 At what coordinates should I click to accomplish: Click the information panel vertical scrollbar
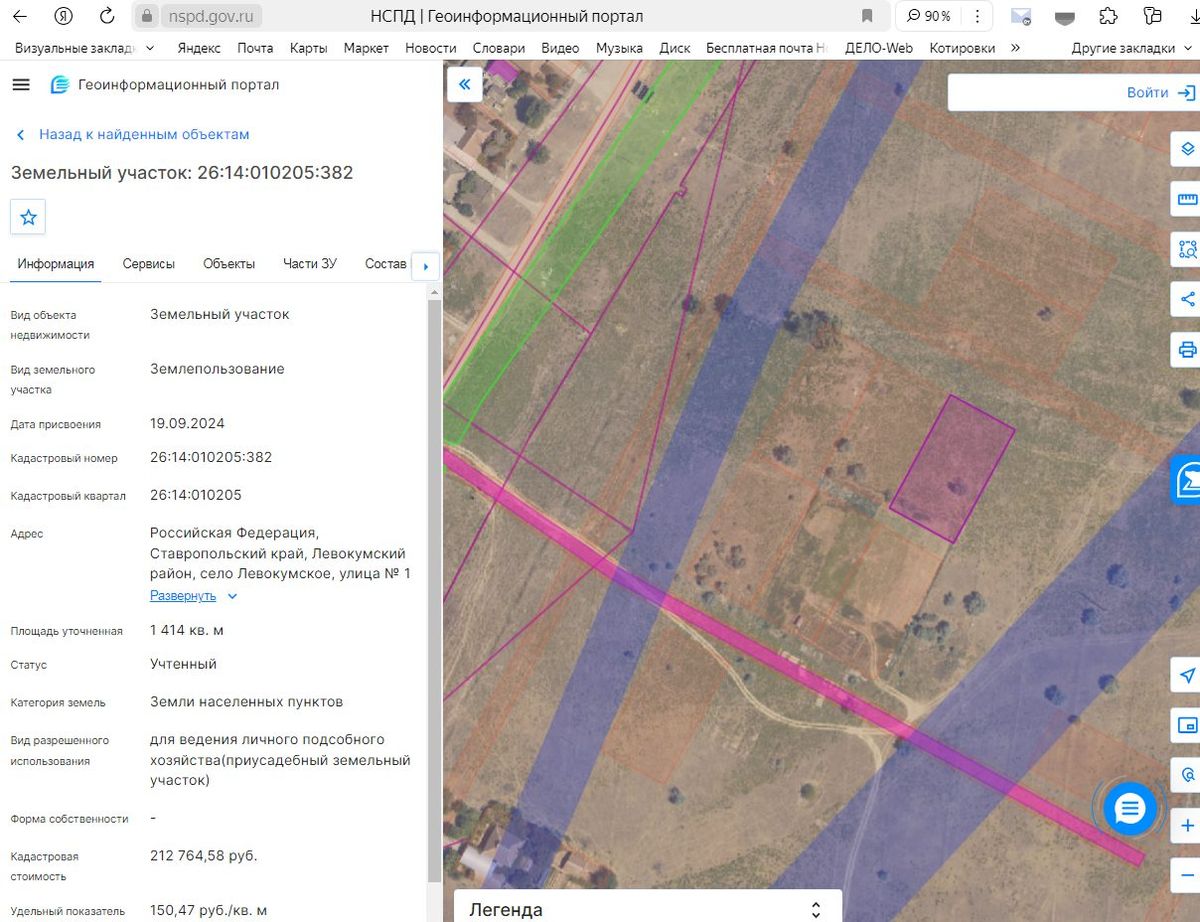coord(435,590)
